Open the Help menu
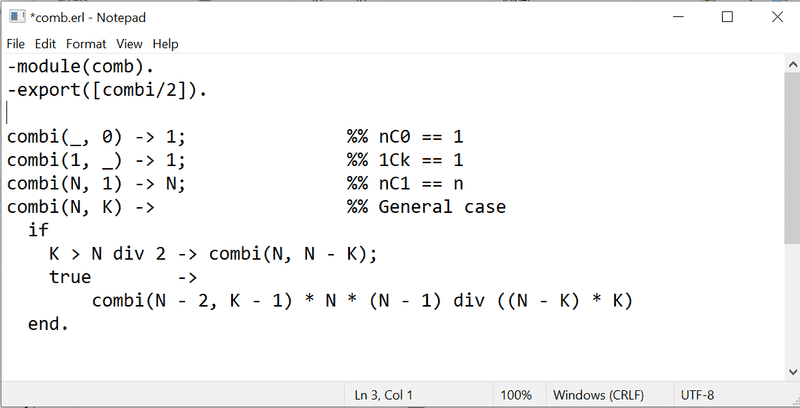Image resolution: width=800 pixels, height=408 pixels. (x=165, y=44)
